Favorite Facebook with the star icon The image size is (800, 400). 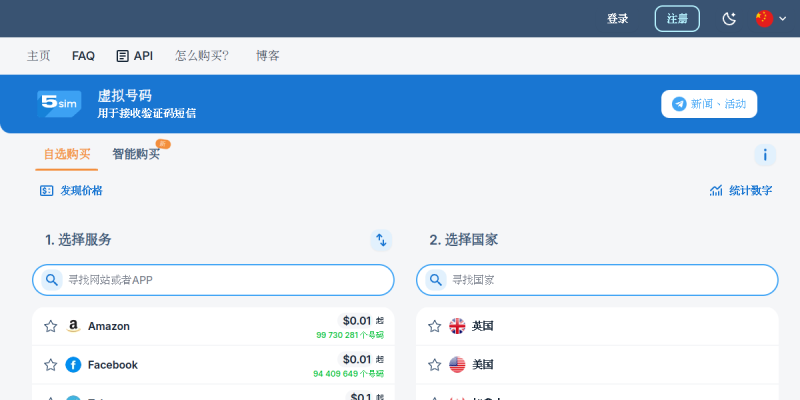pyautogui.click(x=51, y=365)
